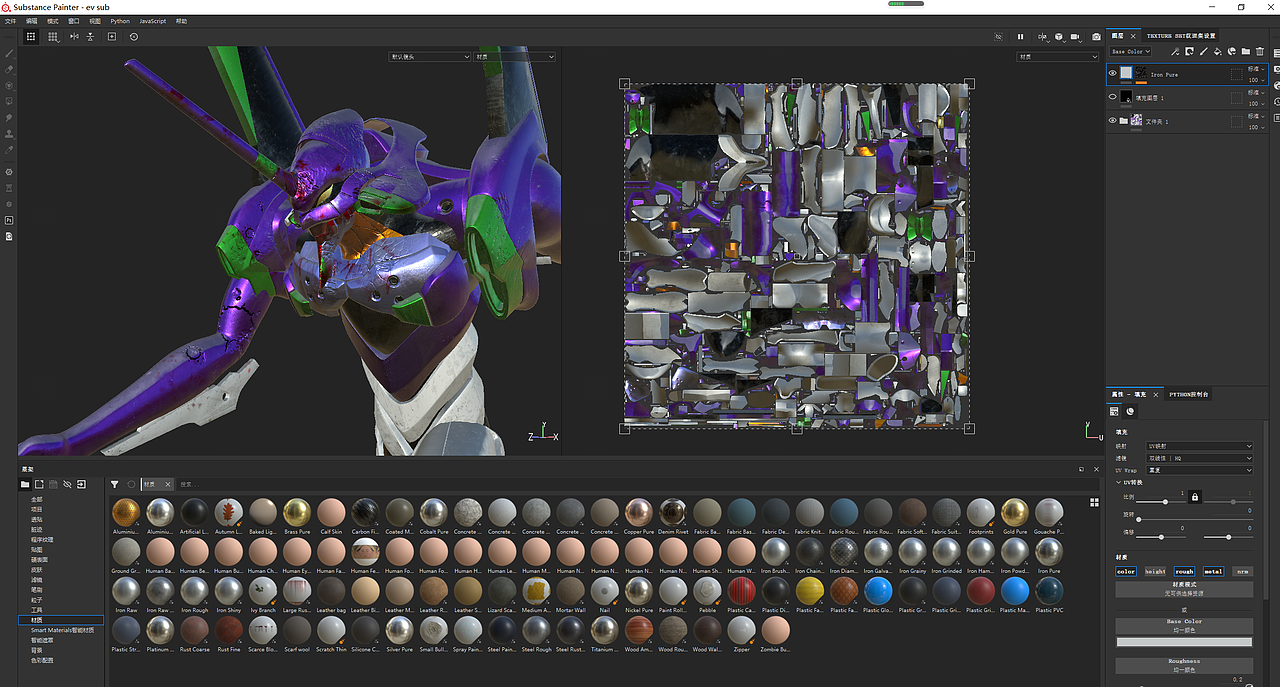The height and width of the screenshot is (687, 1280).
Task: Activate the Projection tool in the left toolbar
Action: [8, 86]
